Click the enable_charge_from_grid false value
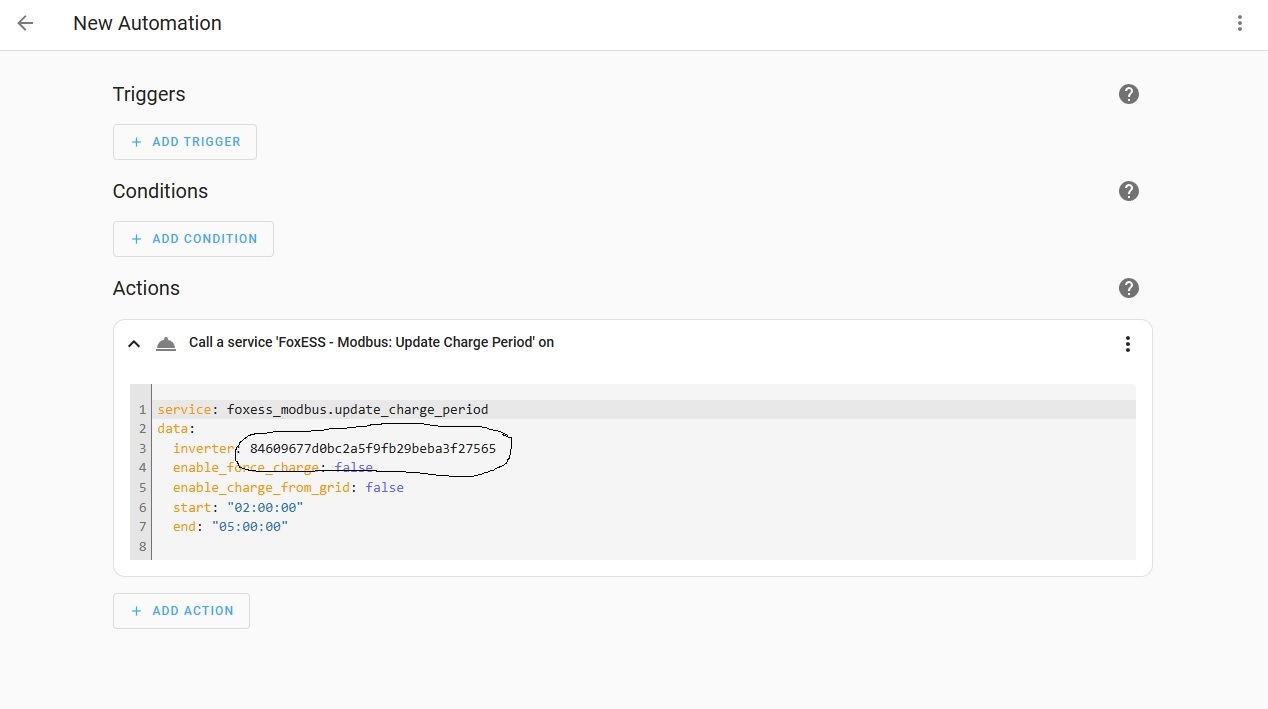1268x709 pixels. [384, 487]
